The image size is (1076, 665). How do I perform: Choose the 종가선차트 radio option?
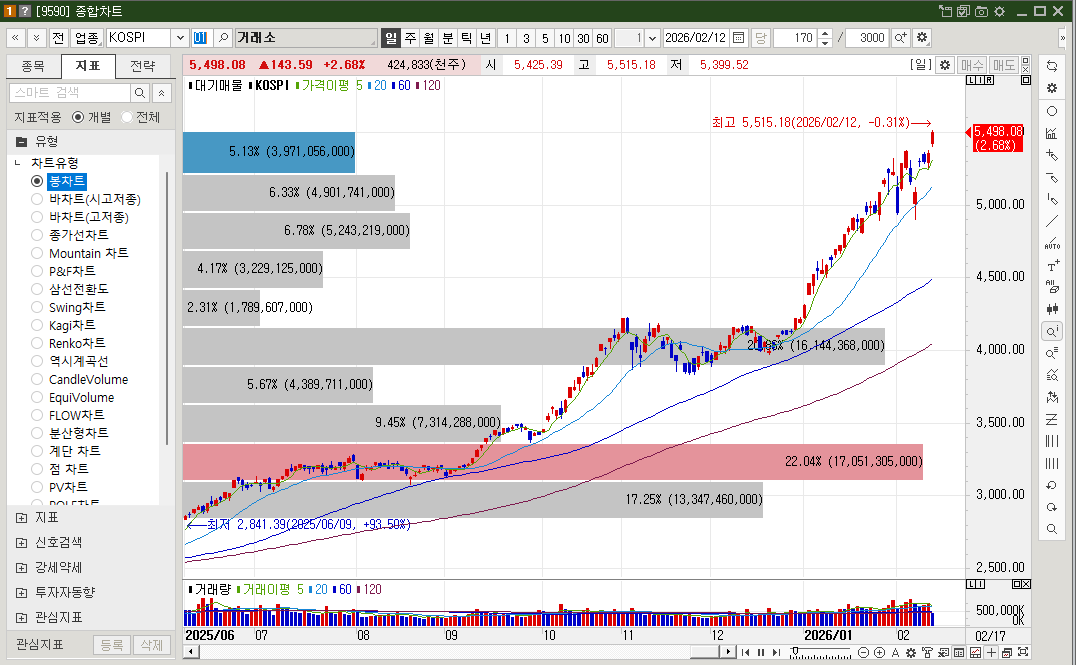tap(37, 235)
